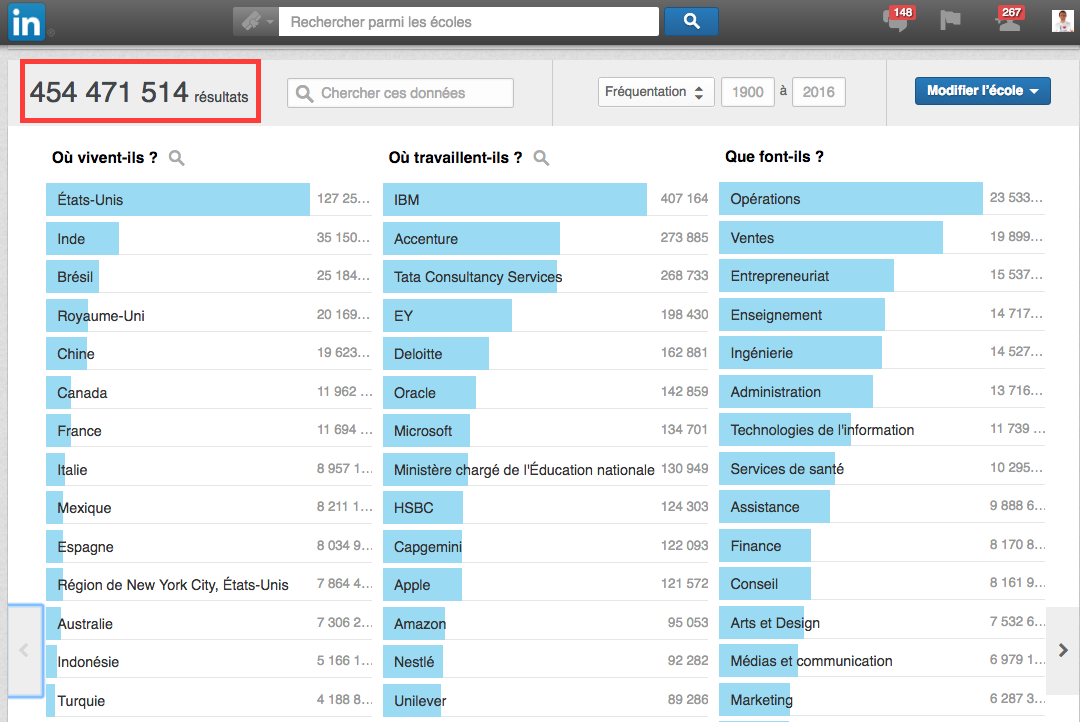Click the LinkedIn logo
Viewport: 1080px width, 722px height.
click(x=25, y=22)
